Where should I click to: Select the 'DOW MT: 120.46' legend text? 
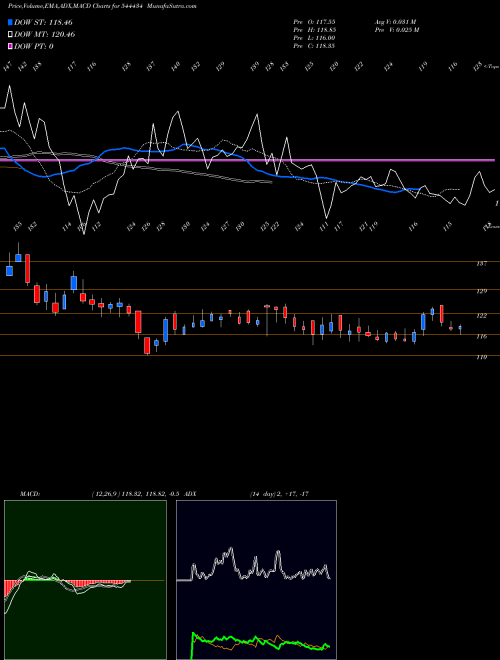pos(45,35)
